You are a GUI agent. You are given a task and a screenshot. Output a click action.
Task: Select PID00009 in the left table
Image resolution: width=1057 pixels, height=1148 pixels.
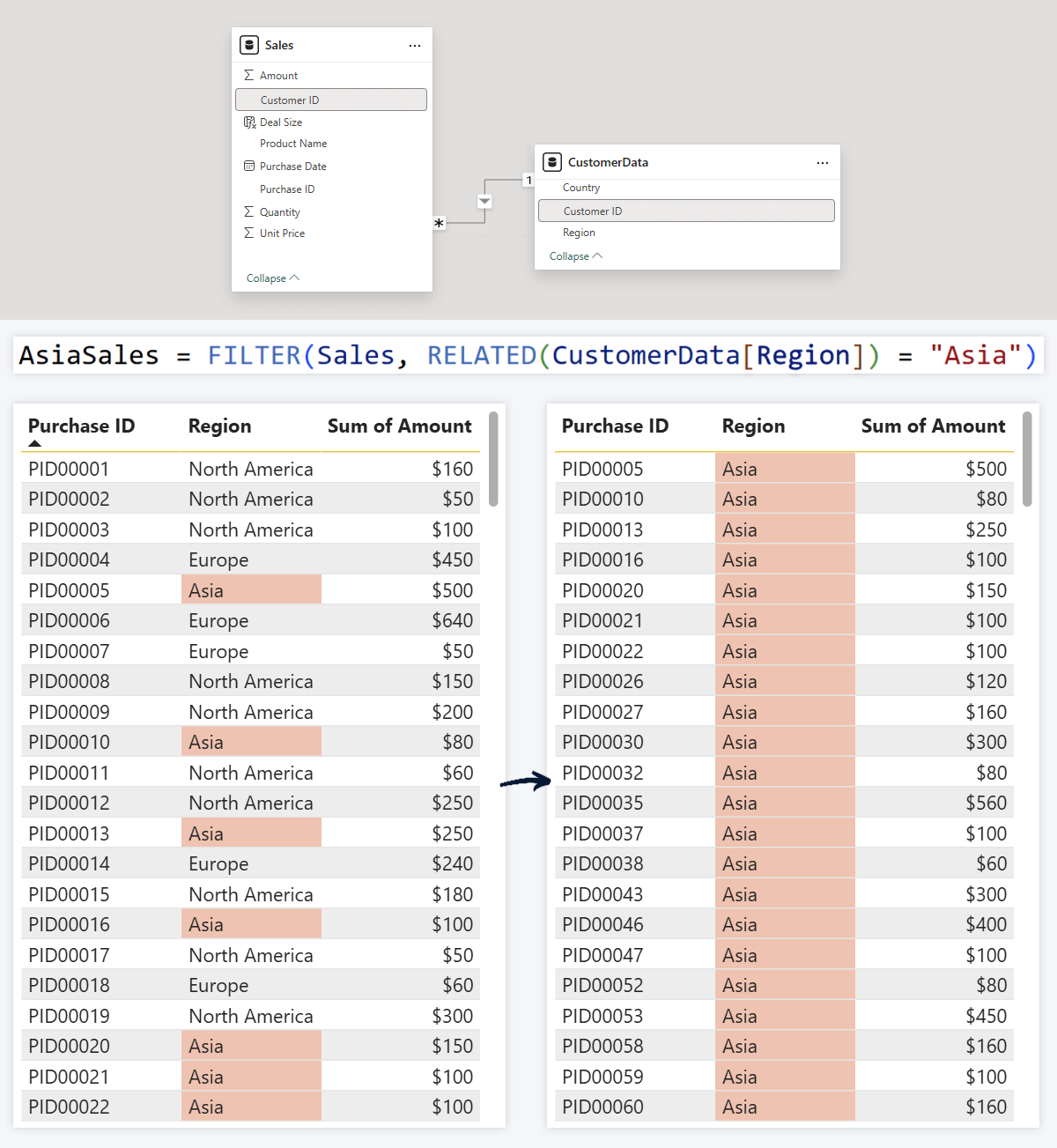click(69, 712)
